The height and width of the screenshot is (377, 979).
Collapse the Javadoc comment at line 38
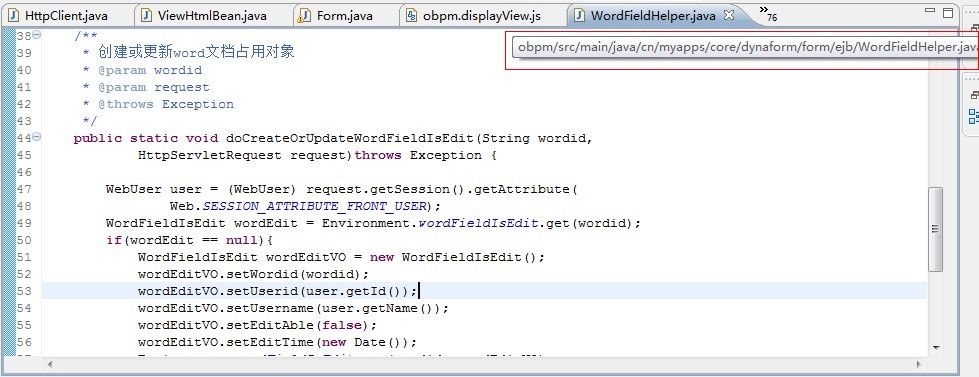(x=37, y=36)
